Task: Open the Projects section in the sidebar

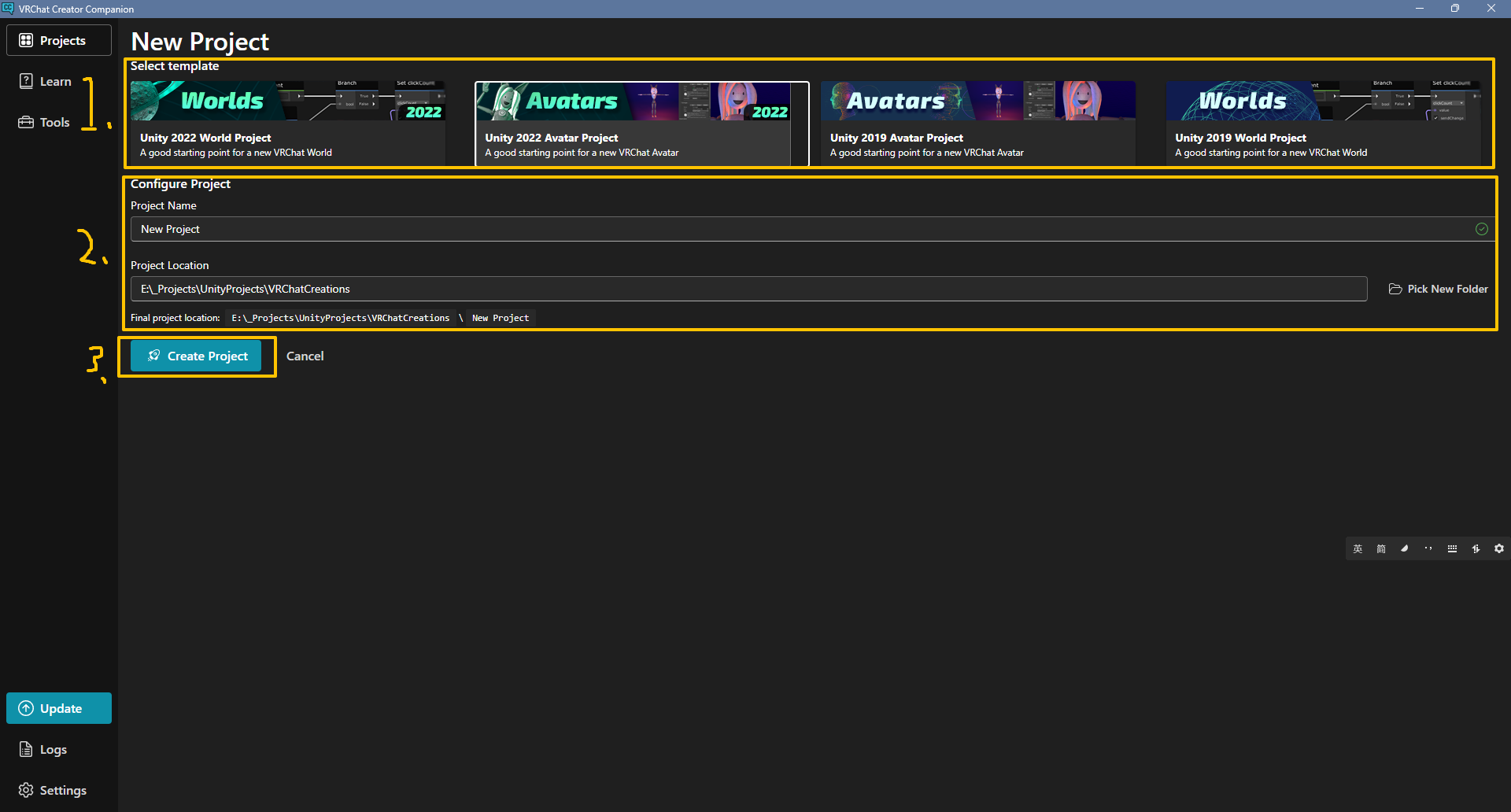Action: click(58, 39)
